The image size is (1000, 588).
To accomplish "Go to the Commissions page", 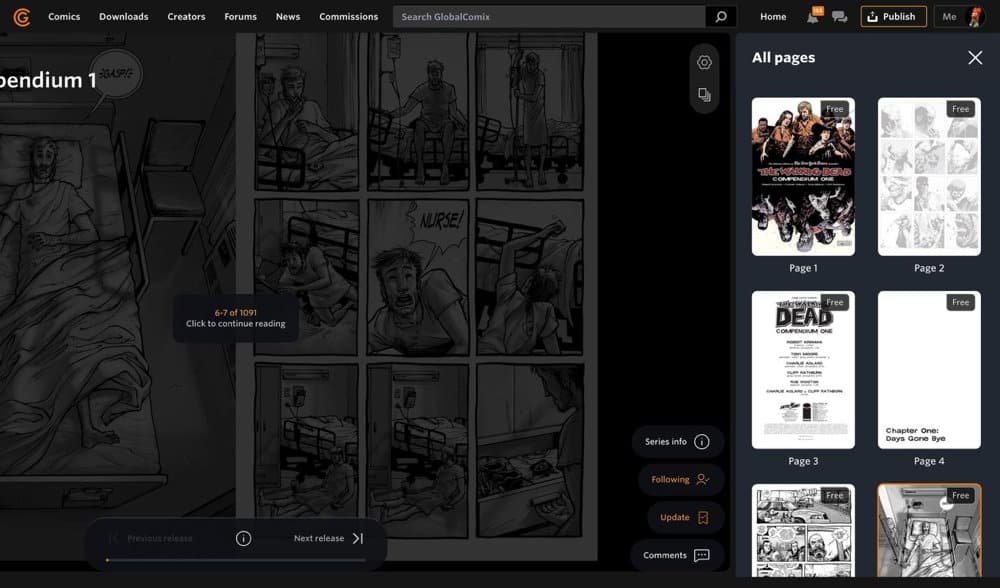I will [349, 17].
